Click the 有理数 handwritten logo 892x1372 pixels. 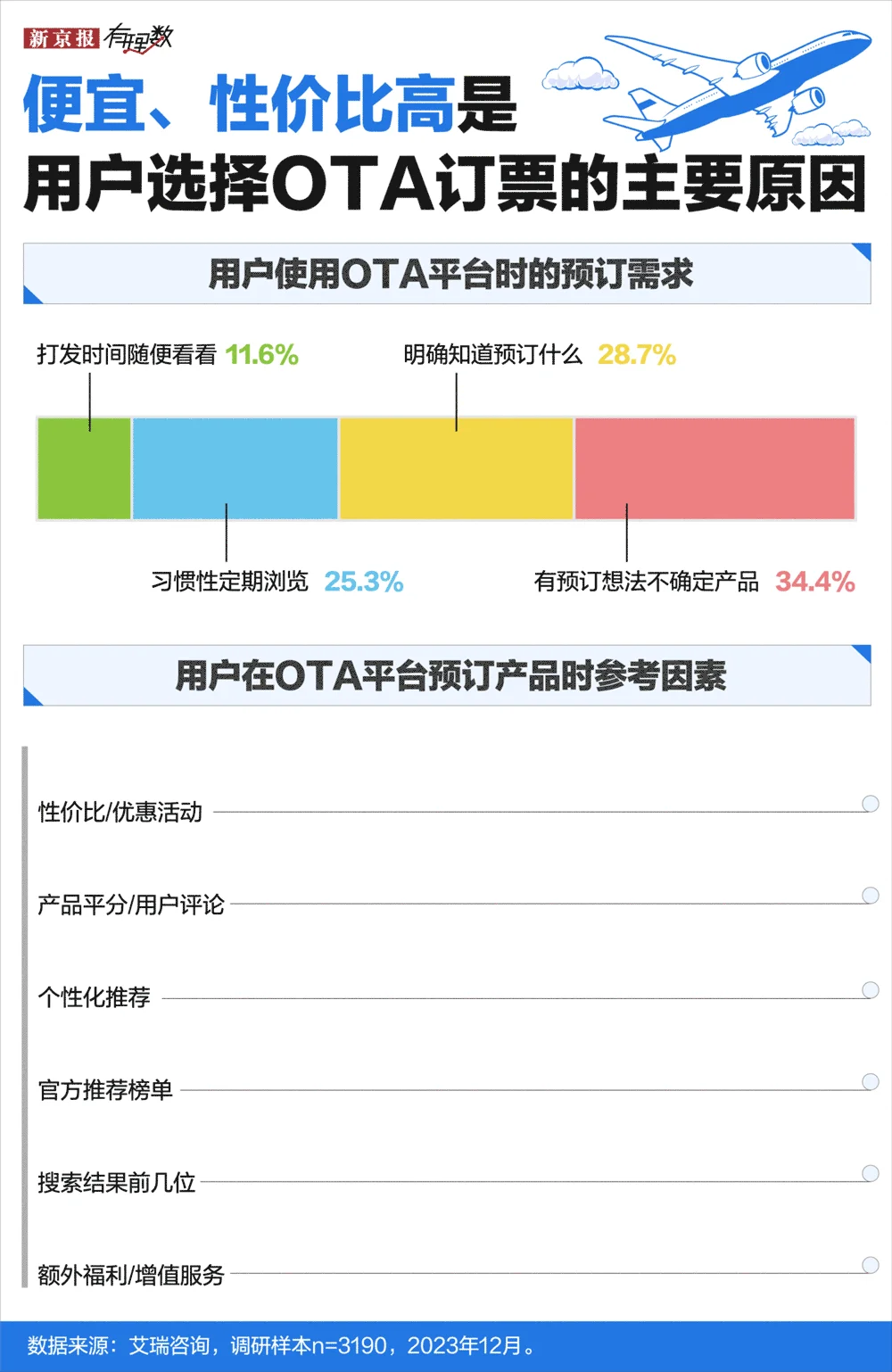(x=138, y=38)
